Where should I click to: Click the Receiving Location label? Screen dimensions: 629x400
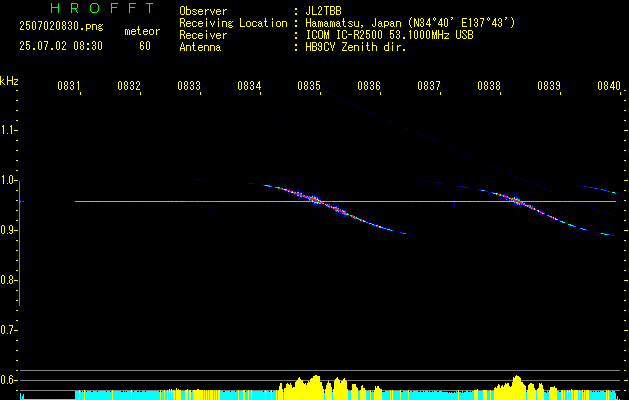[x=233, y=23]
